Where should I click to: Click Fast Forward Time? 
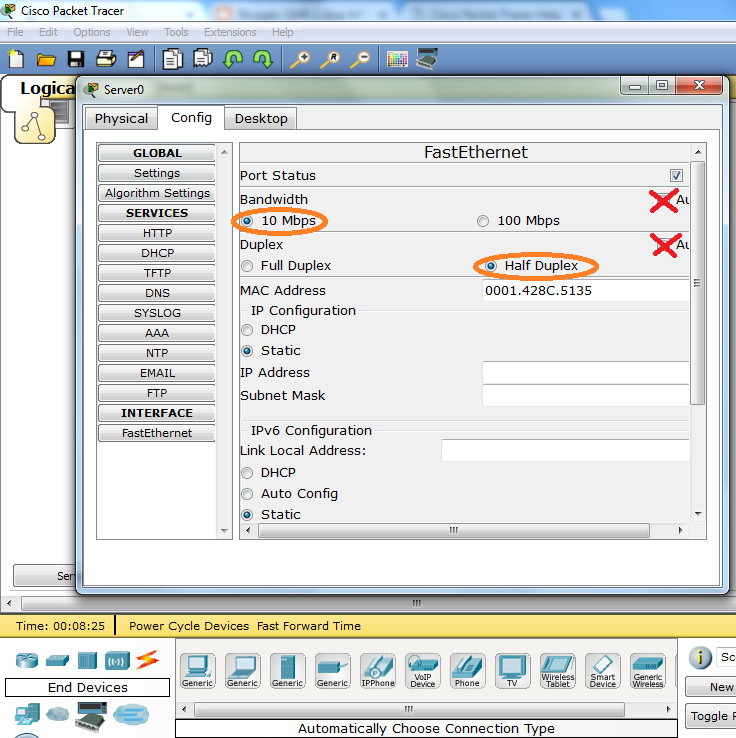pyautogui.click(x=309, y=626)
